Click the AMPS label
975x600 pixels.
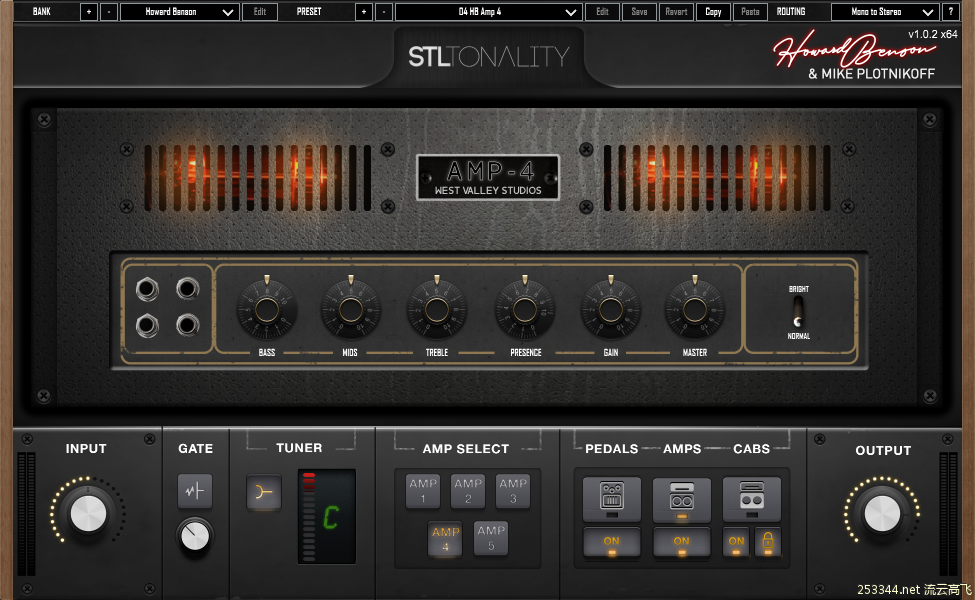pyautogui.click(x=682, y=449)
